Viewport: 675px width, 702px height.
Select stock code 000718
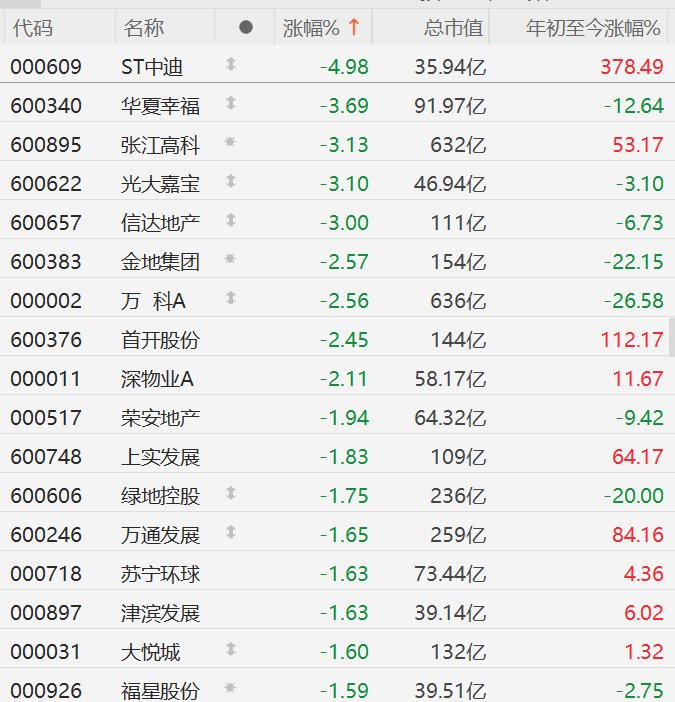(46, 574)
